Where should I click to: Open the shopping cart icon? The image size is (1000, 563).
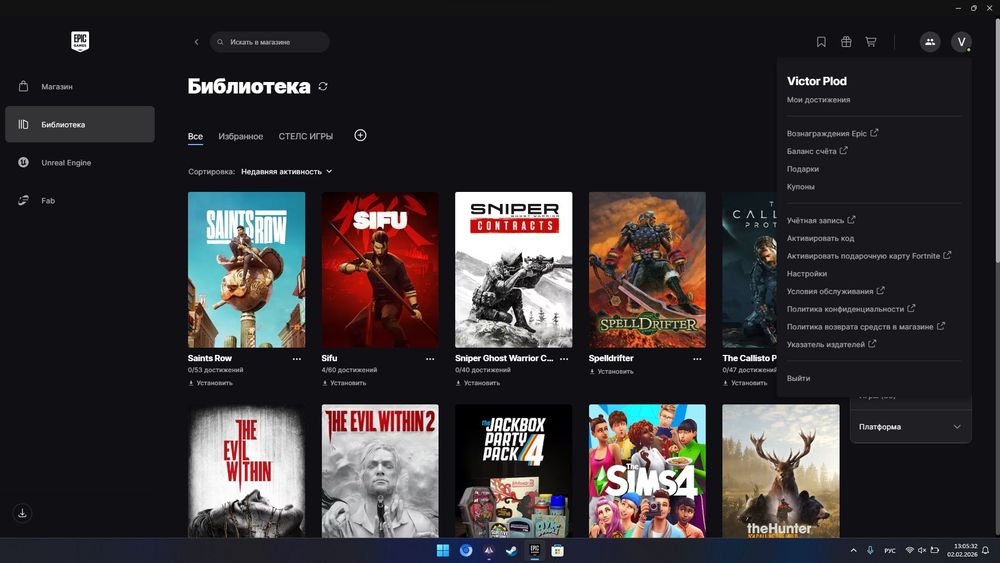click(x=871, y=42)
